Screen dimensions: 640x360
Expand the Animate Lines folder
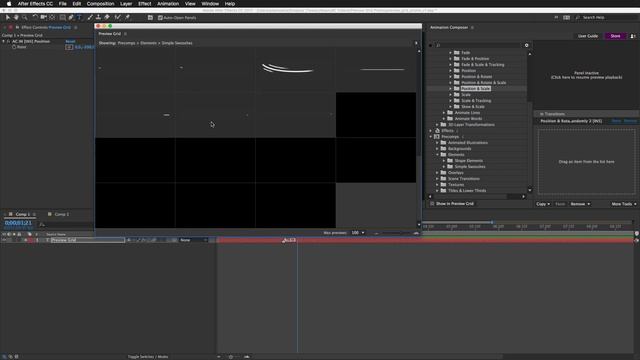(x=444, y=113)
